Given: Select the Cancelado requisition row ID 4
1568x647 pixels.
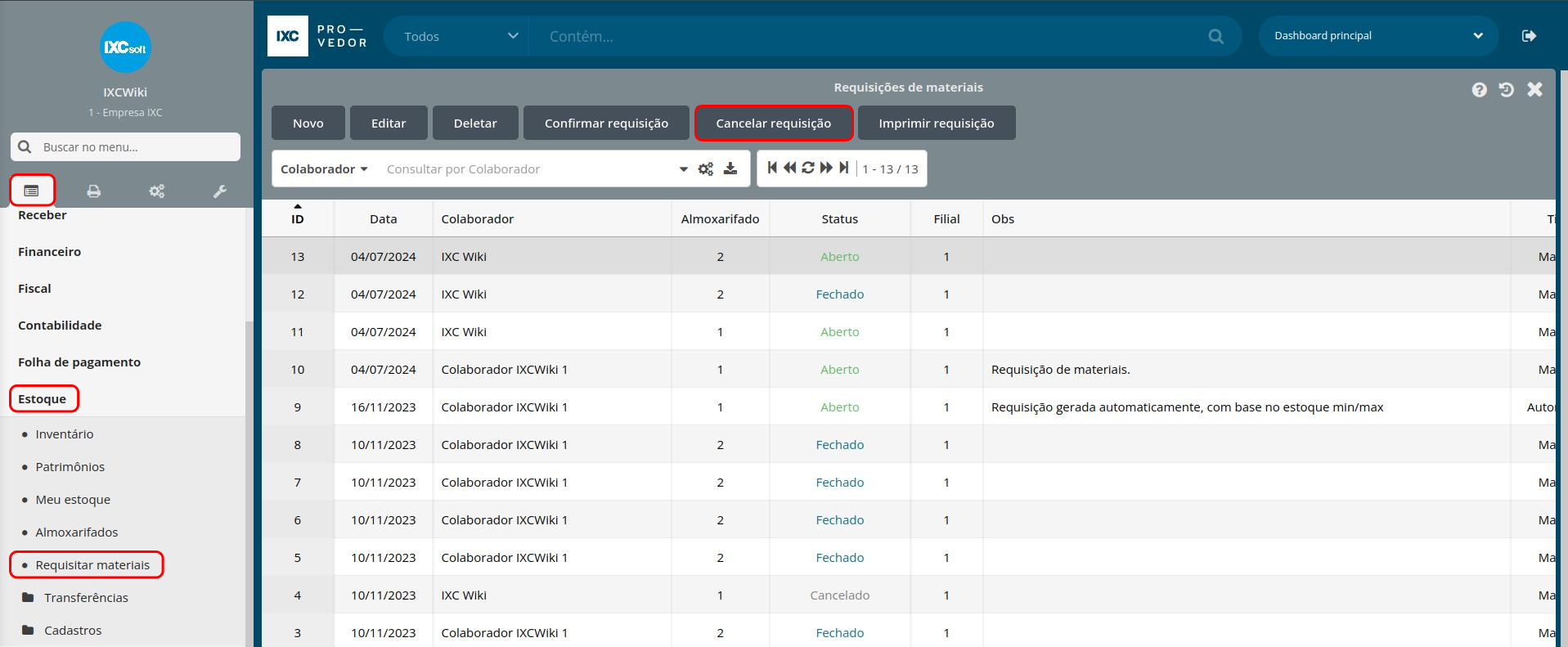Looking at the screenshot, I should 909,595.
